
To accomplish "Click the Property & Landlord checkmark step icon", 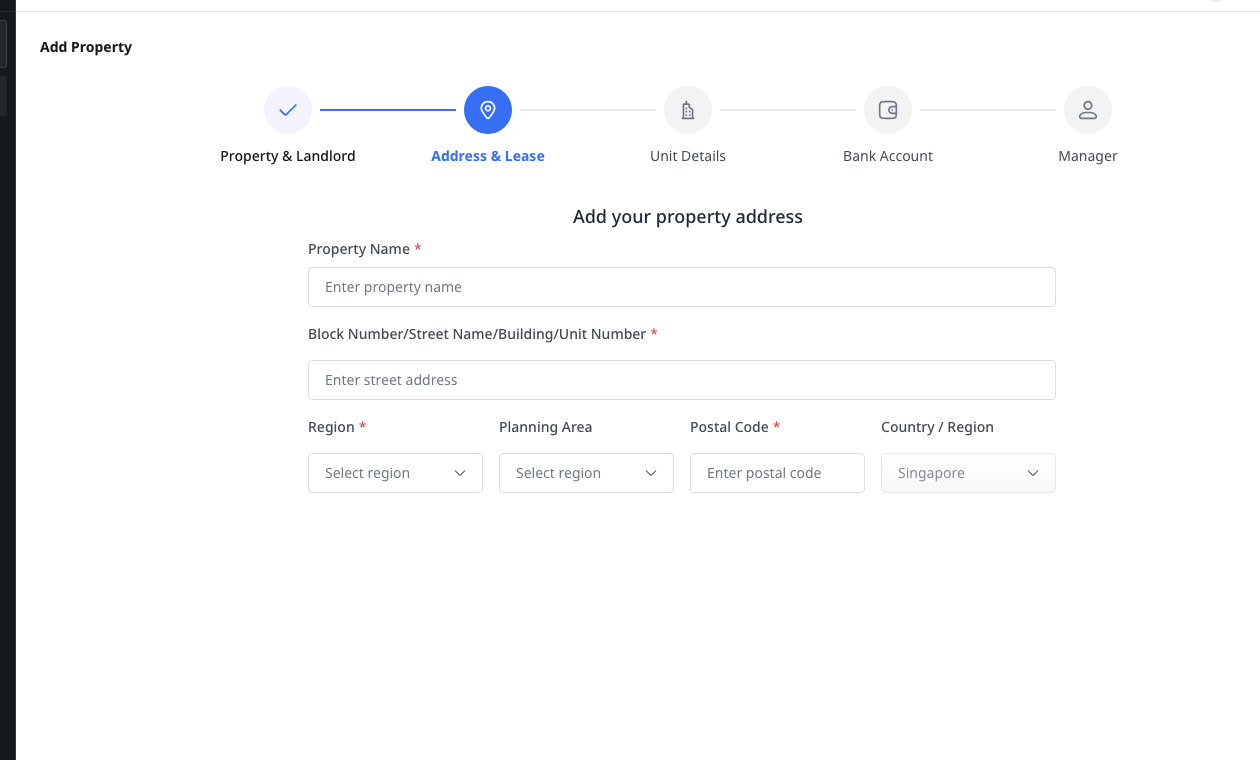I will [288, 110].
